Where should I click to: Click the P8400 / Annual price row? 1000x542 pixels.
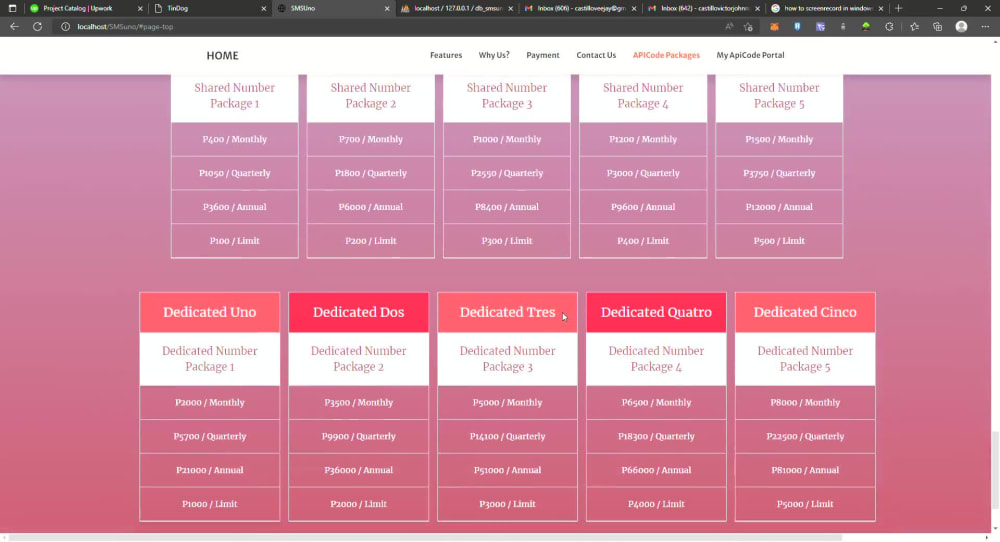pyautogui.click(x=507, y=207)
